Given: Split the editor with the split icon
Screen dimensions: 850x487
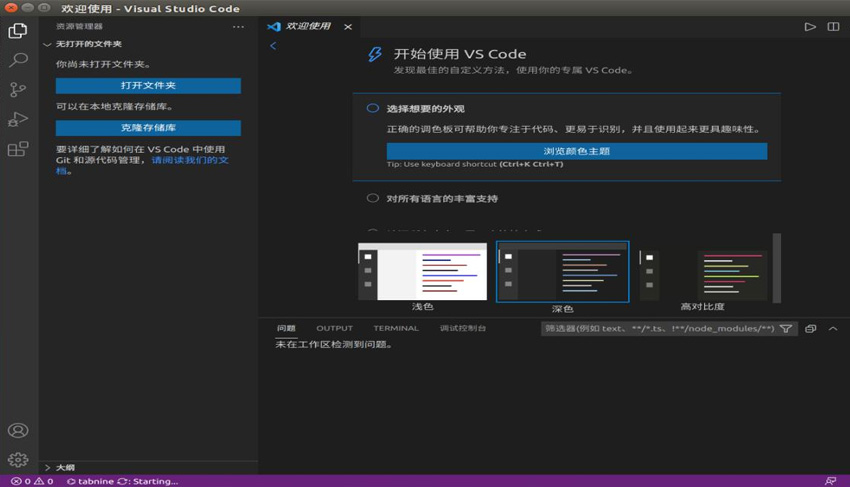Looking at the screenshot, I should point(833,27).
